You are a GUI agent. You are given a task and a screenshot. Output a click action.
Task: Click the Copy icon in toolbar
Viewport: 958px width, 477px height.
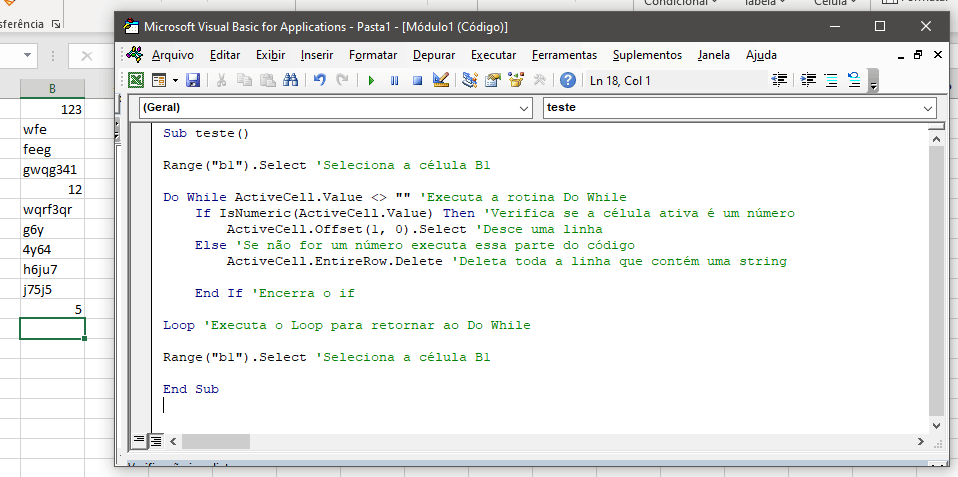[x=244, y=80]
